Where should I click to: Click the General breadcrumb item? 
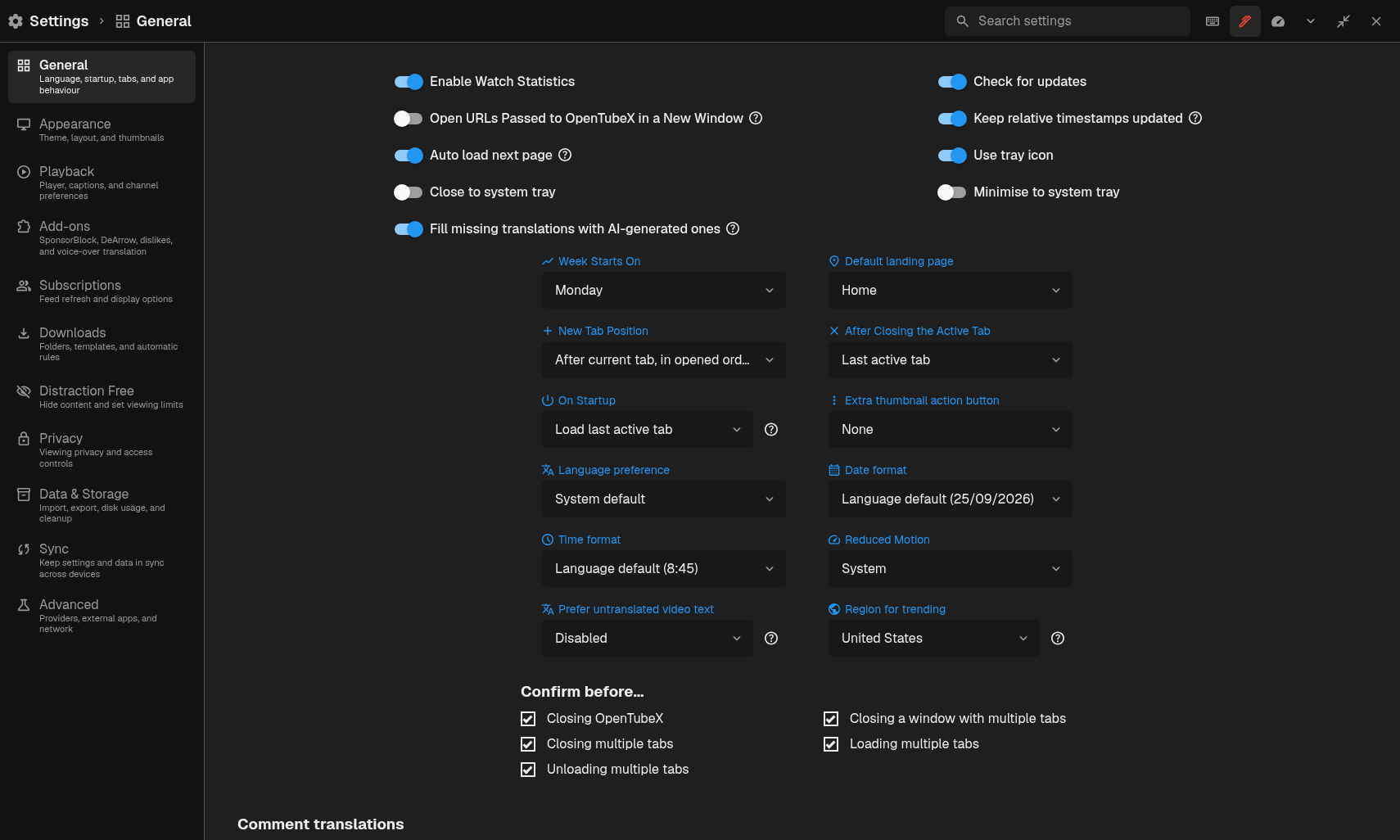[164, 21]
